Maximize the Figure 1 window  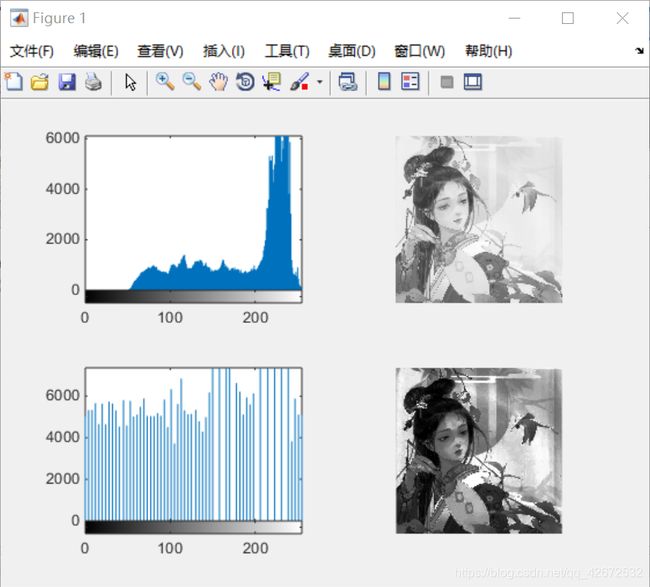(x=568, y=18)
